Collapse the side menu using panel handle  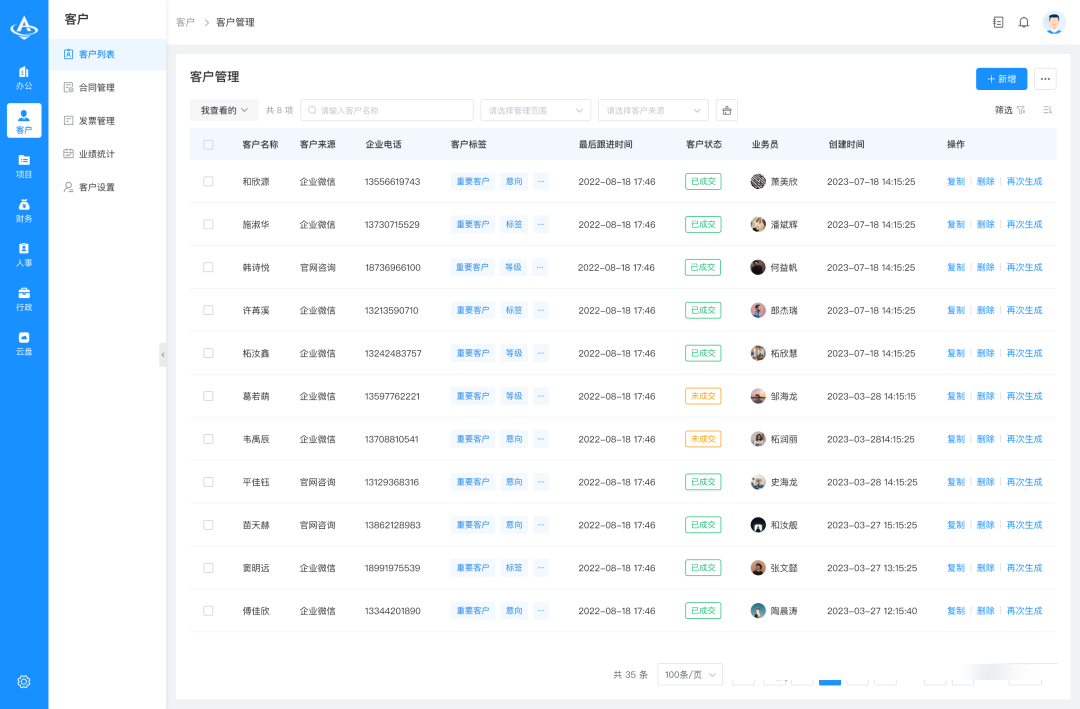coord(163,355)
